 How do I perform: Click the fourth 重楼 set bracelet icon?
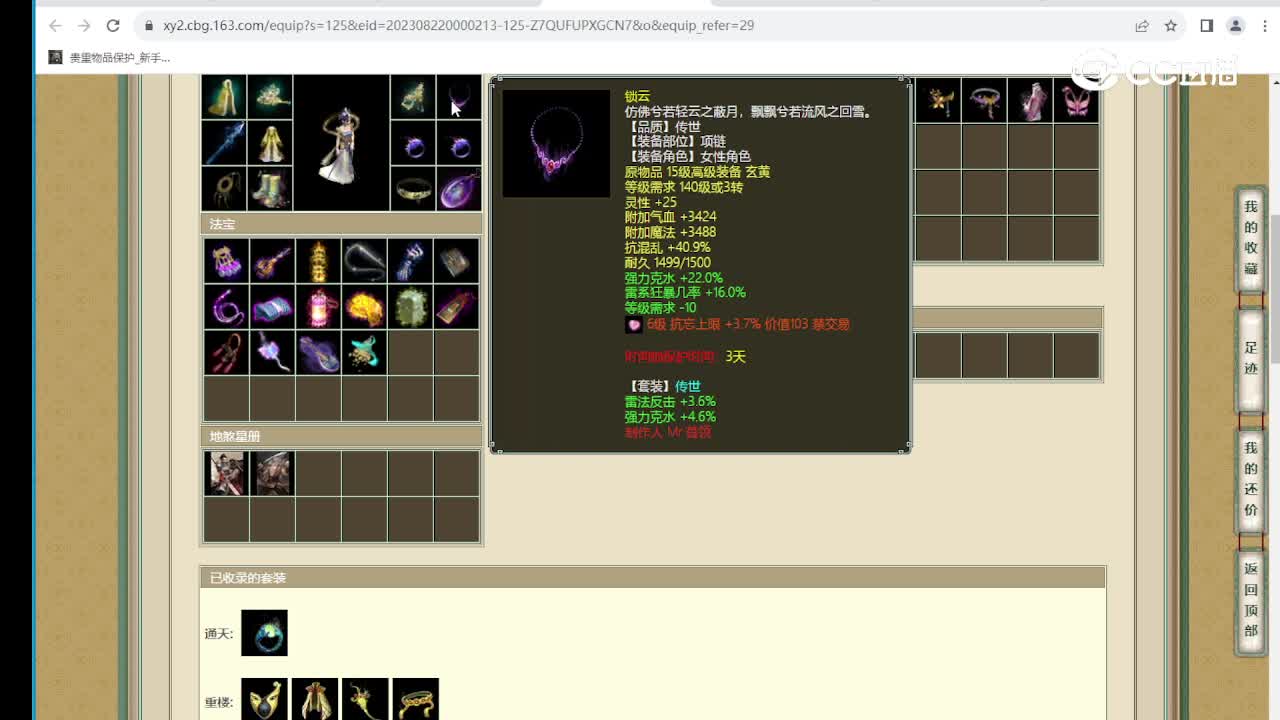click(x=415, y=700)
